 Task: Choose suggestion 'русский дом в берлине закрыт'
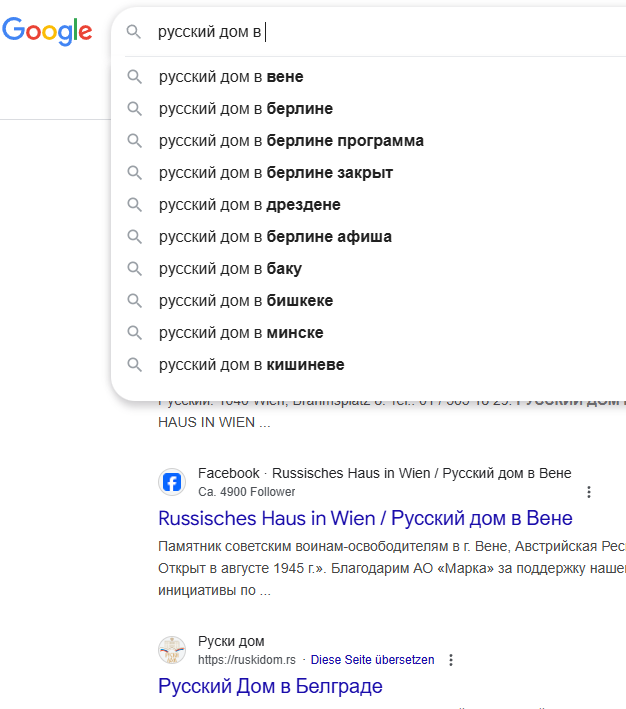coord(276,173)
